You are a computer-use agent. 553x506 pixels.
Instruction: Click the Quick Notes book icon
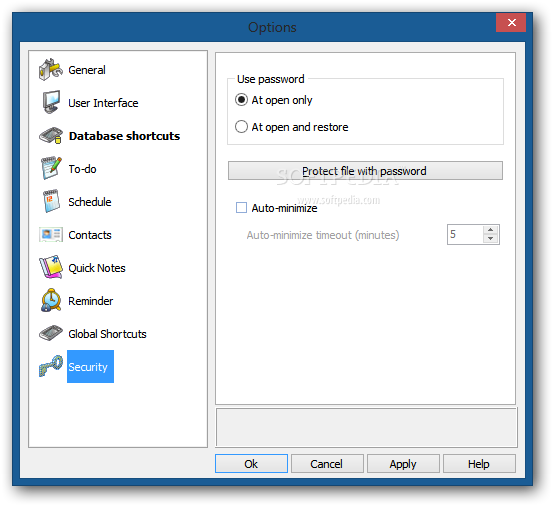point(51,267)
